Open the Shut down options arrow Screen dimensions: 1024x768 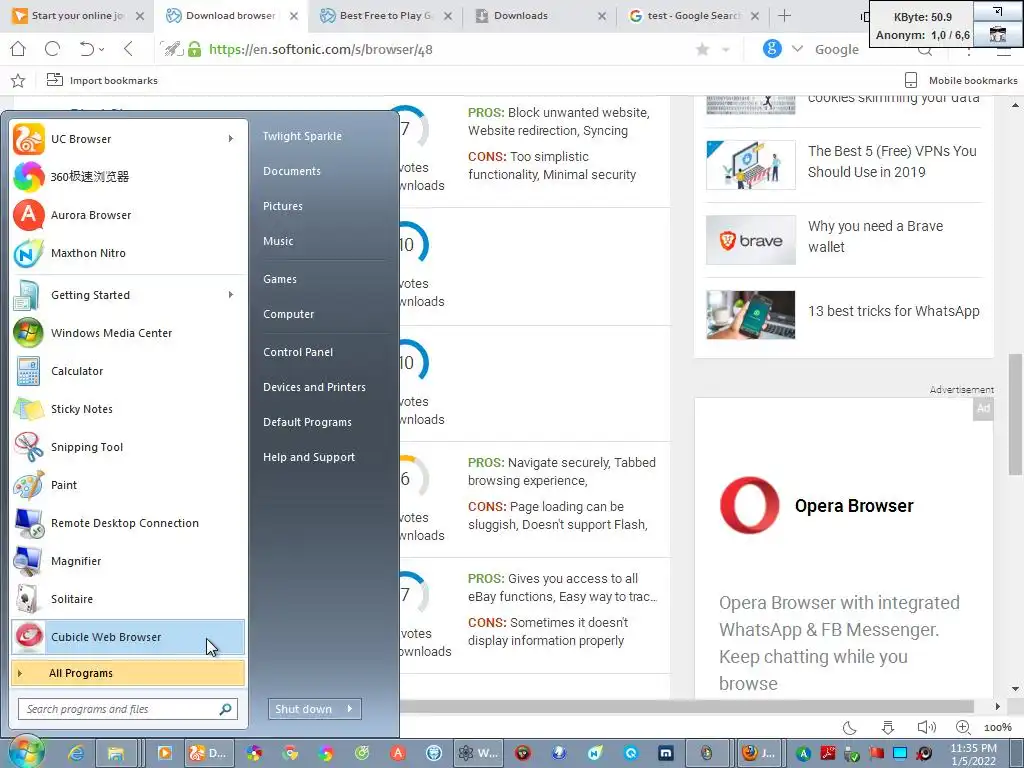coord(350,709)
